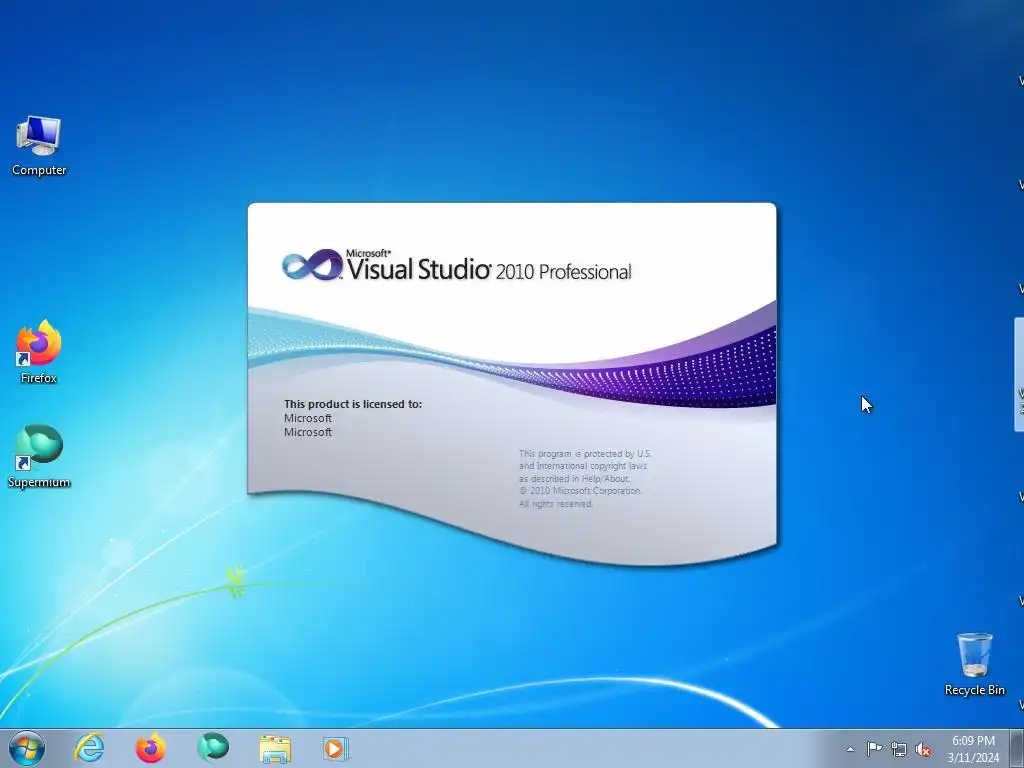This screenshot has width=1024, height=768.
Task: Open the clock showing 6:09 PM
Action: point(973,741)
